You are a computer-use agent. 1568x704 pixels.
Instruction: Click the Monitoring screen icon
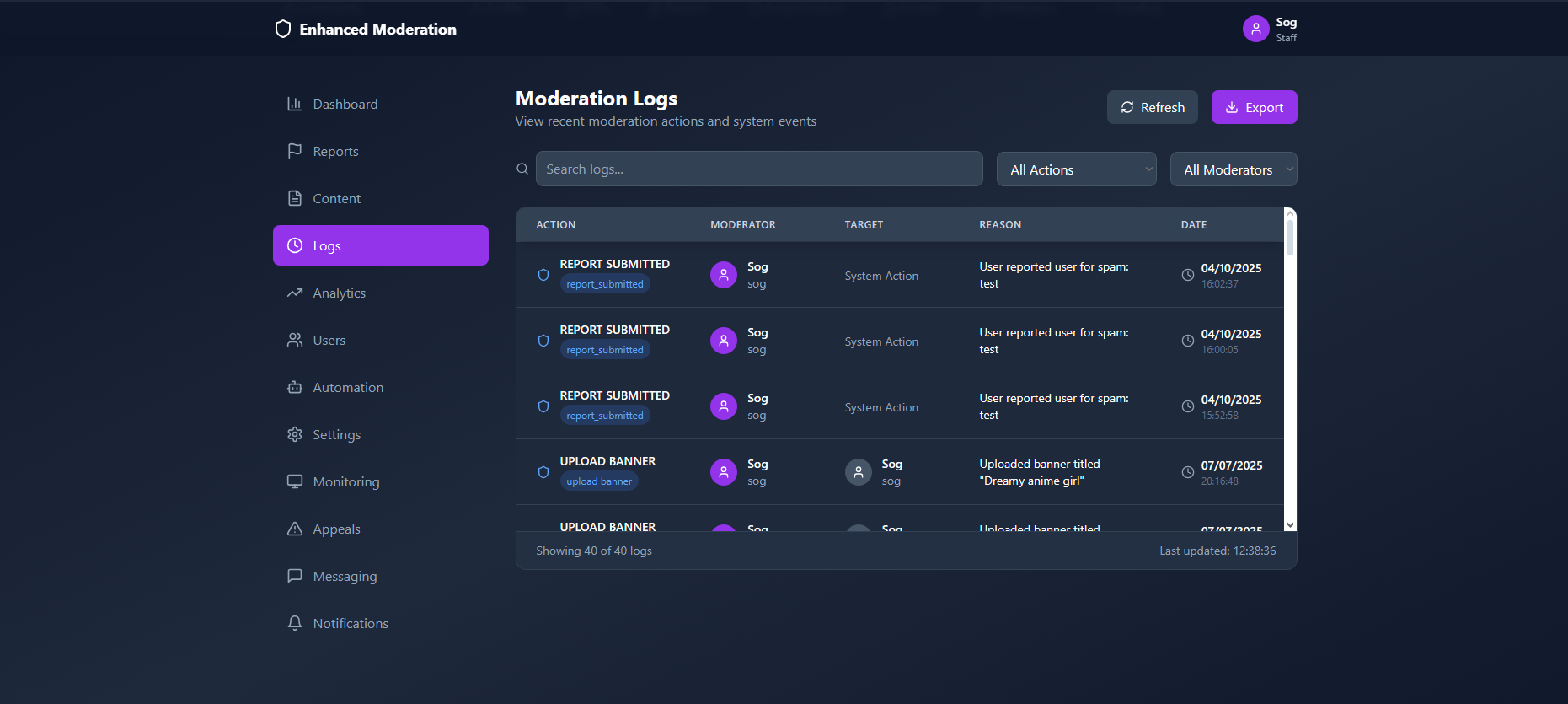(295, 481)
